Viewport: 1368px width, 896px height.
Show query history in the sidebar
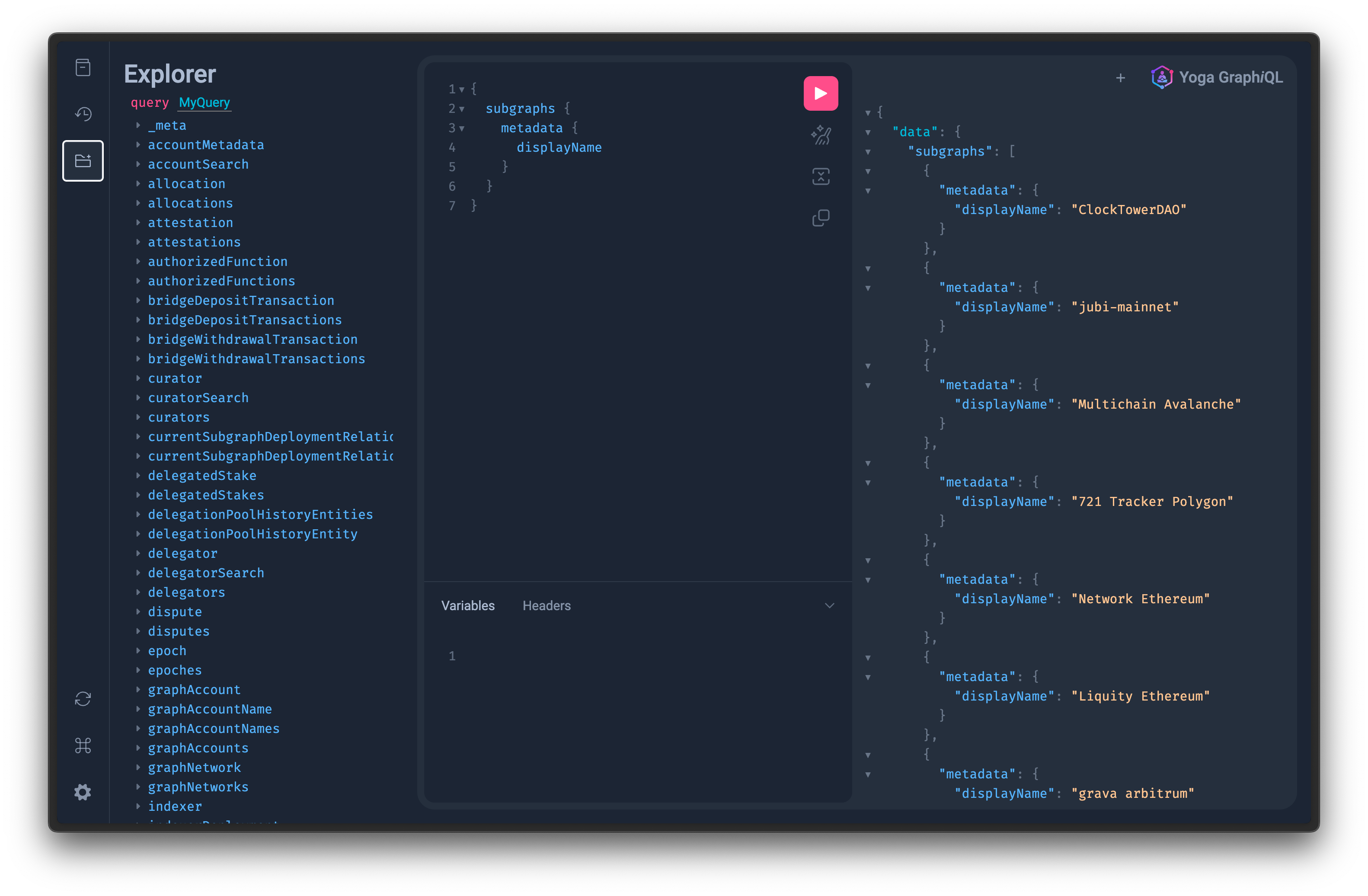point(83,114)
